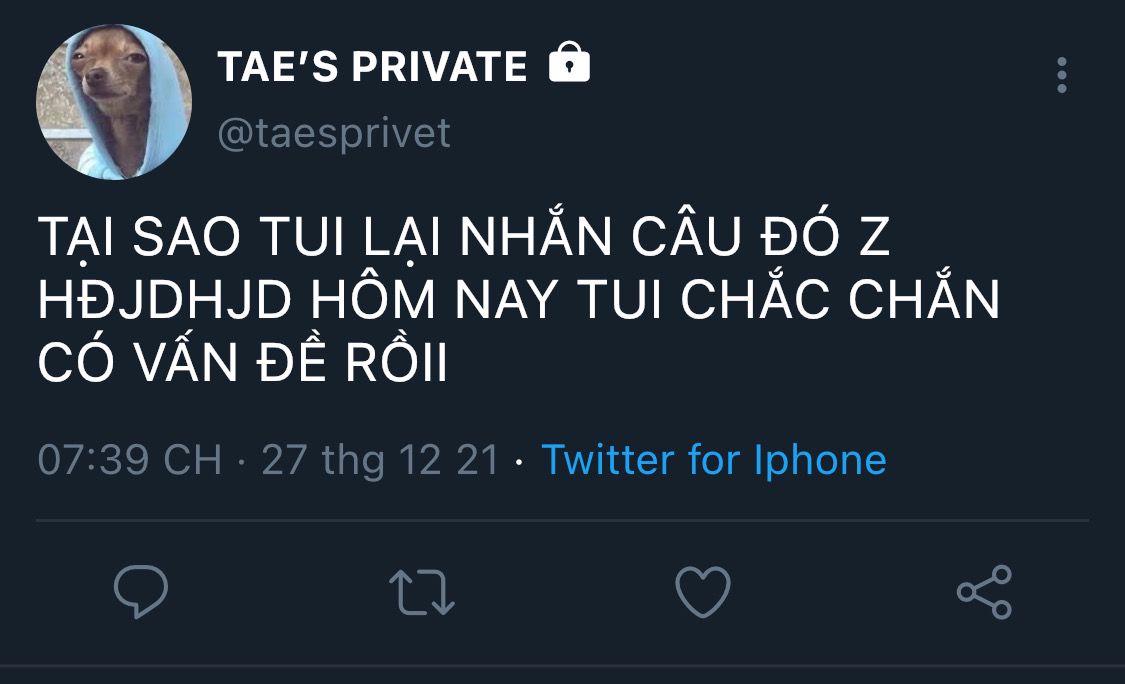Retweet this post using the arrows icon
Screen dimensions: 1125x684
pyautogui.click(x=421, y=592)
